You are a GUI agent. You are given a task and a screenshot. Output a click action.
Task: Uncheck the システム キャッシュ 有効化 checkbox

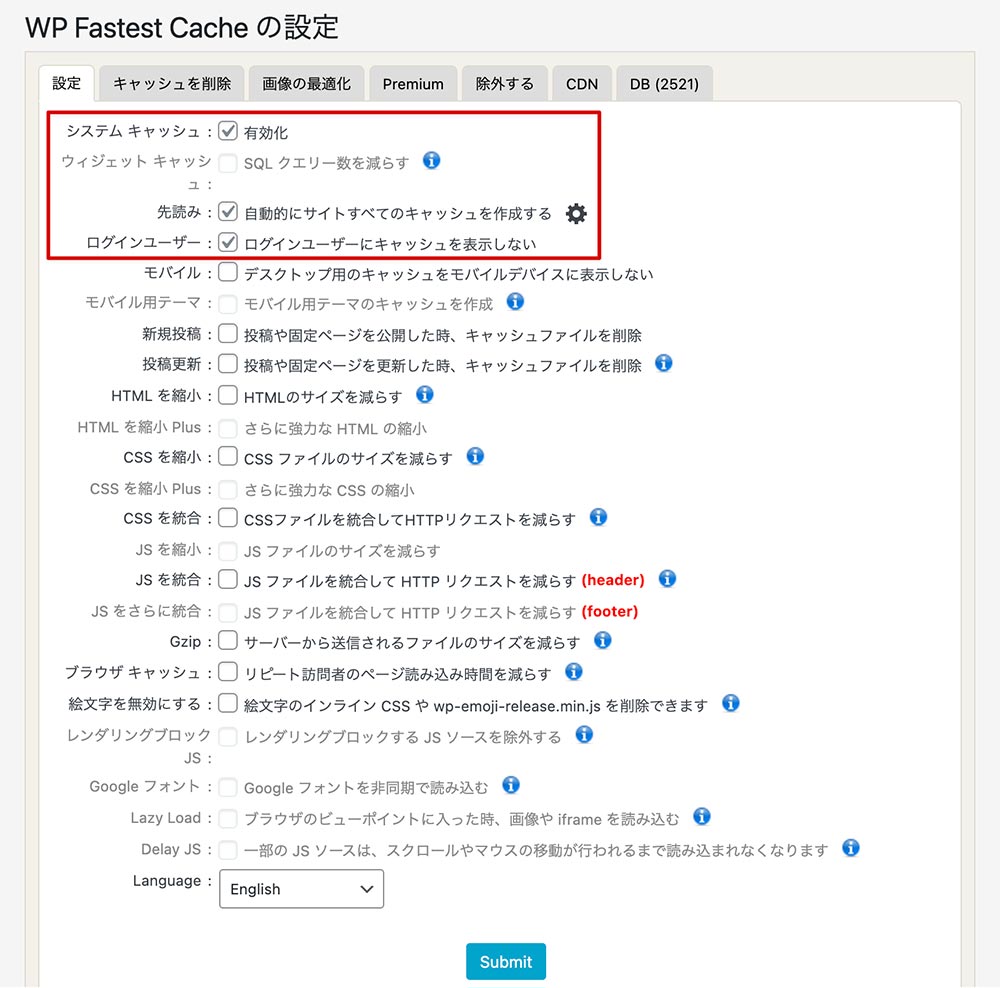228,131
